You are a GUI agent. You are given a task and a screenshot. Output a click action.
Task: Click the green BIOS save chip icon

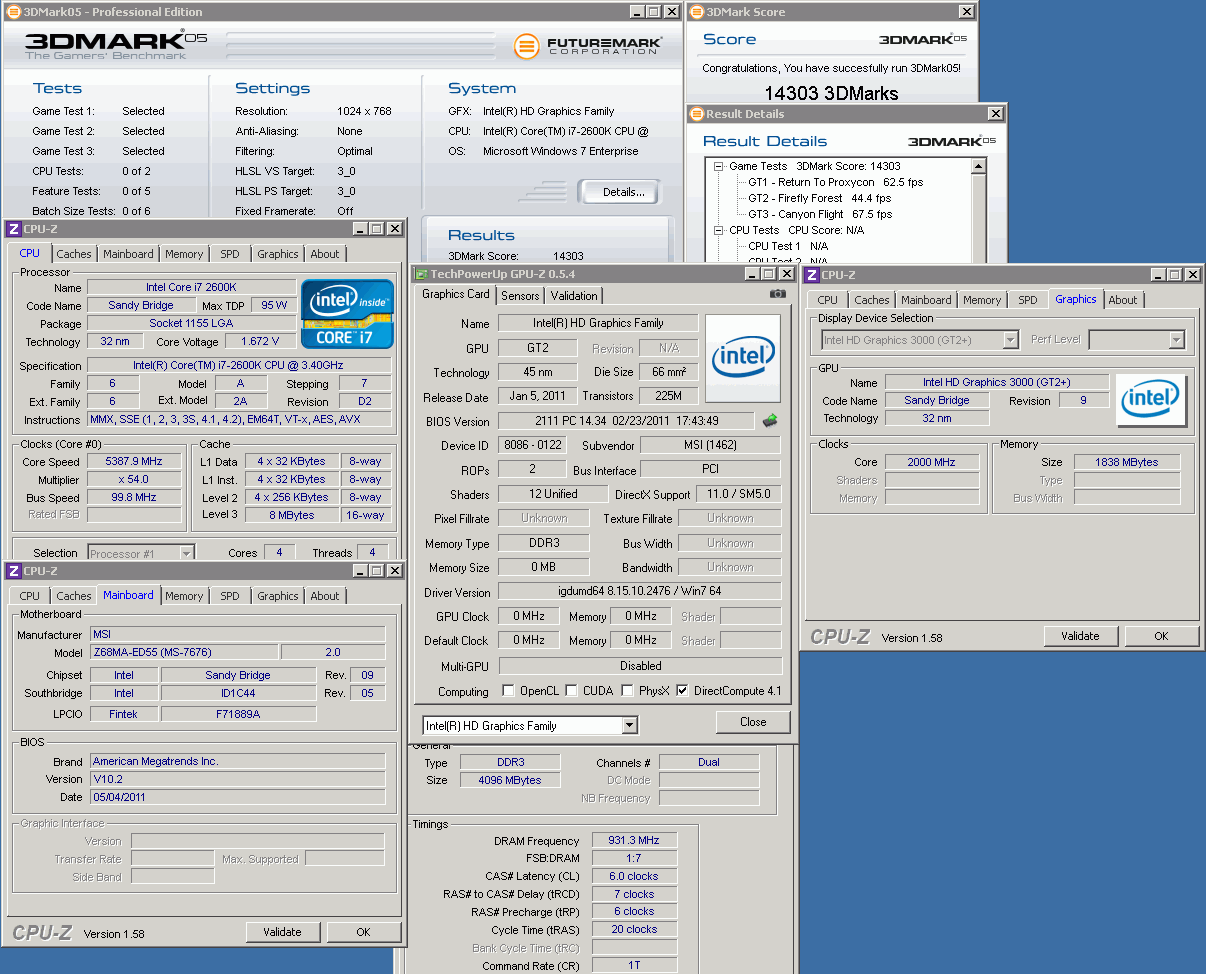(x=769, y=420)
